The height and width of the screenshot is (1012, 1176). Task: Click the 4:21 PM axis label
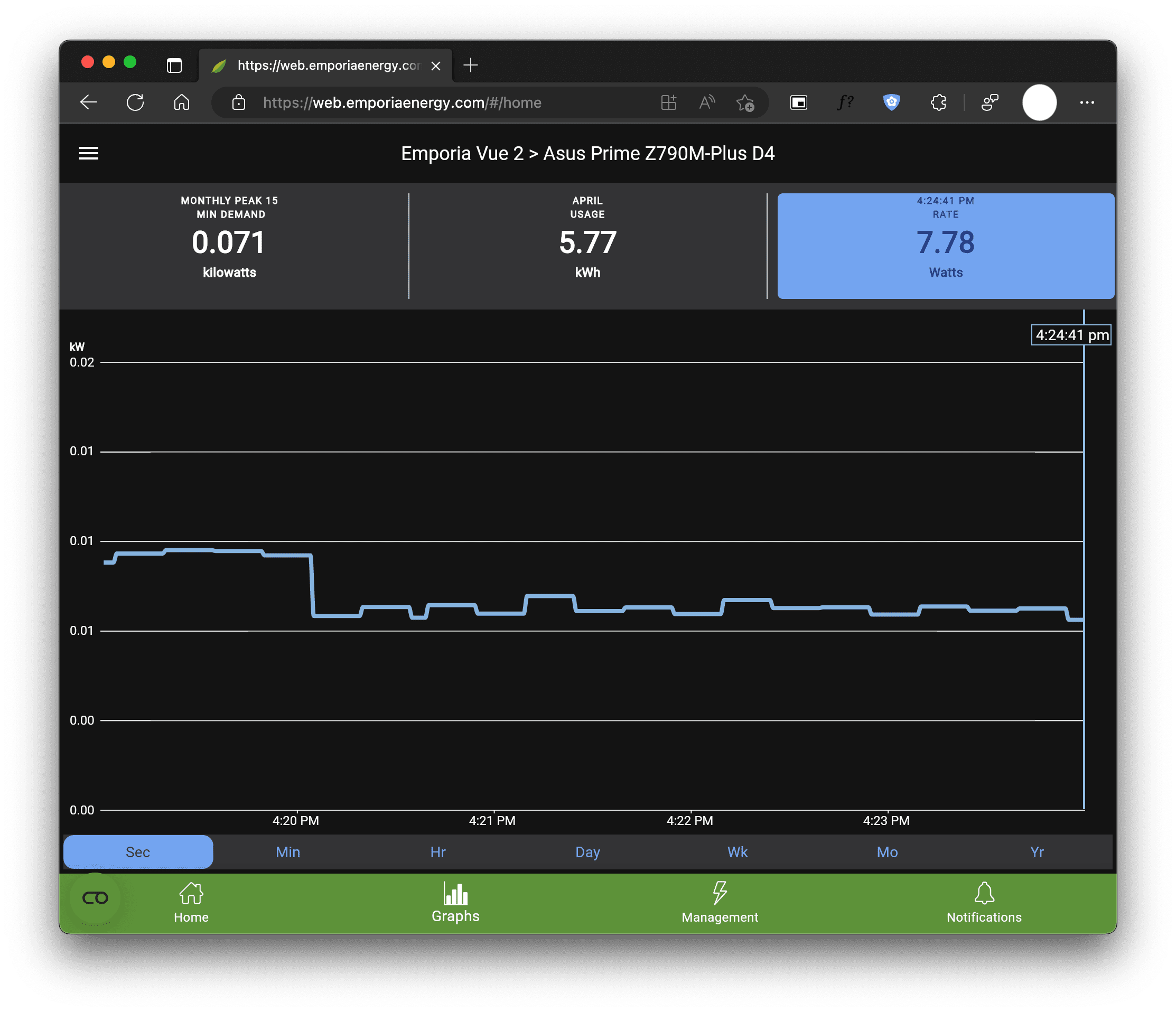(492, 821)
